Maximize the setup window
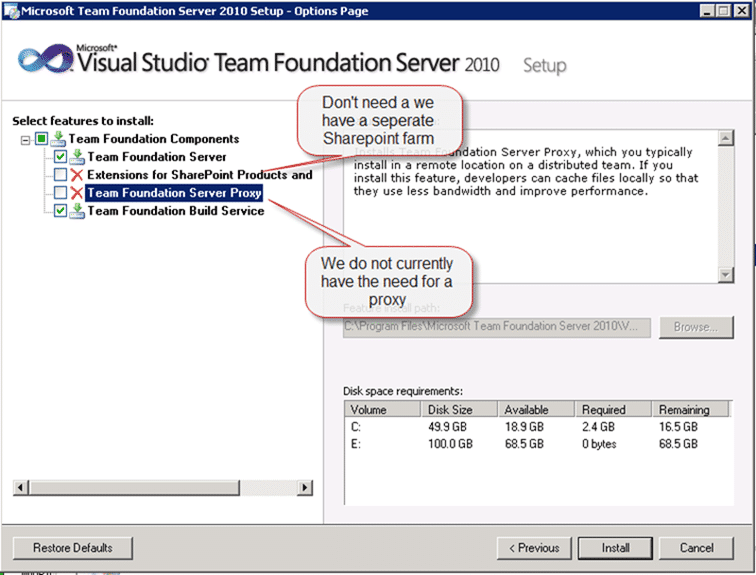This screenshot has height=575, width=756. point(723,11)
